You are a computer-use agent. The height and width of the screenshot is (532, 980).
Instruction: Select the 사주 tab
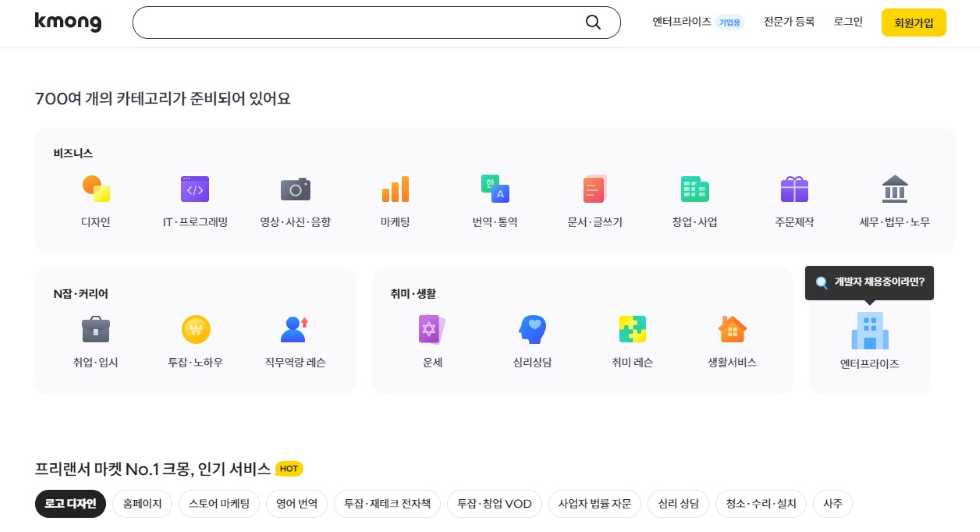[x=832, y=504]
